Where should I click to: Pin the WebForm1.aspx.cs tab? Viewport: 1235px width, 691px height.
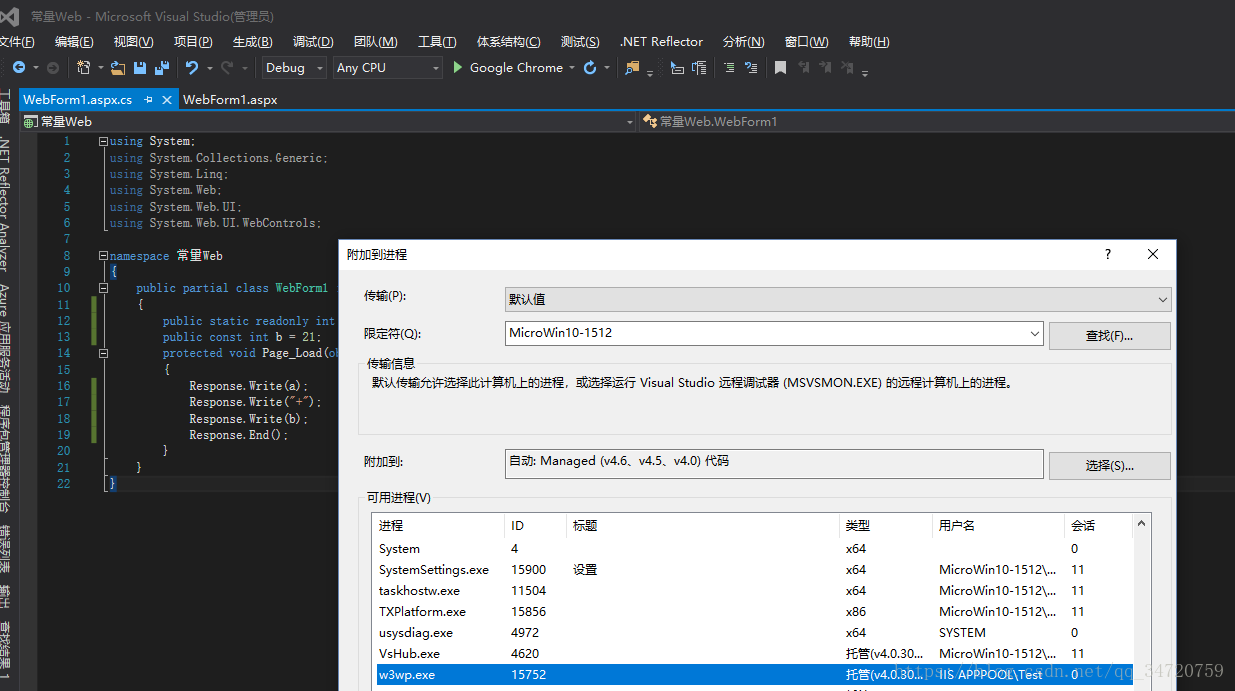point(149,100)
